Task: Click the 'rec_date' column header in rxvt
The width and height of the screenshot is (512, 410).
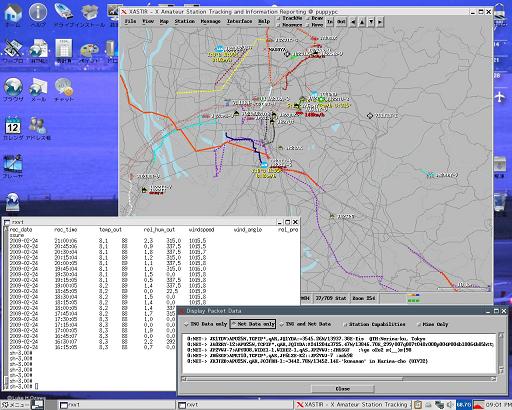Action: point(21,230)
